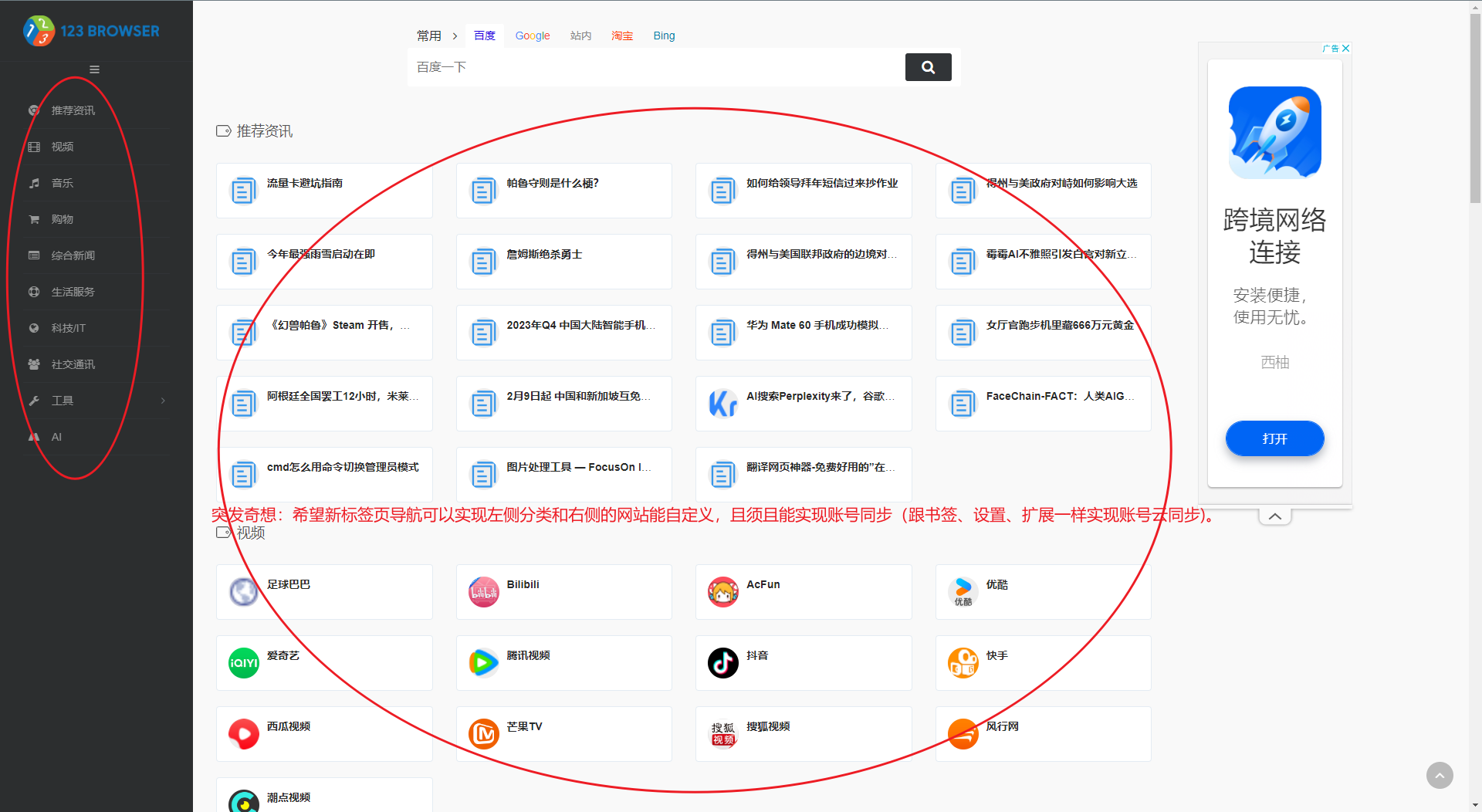Close the advertisement with X icon
1482x812 pixels.
click(1345, 48)
